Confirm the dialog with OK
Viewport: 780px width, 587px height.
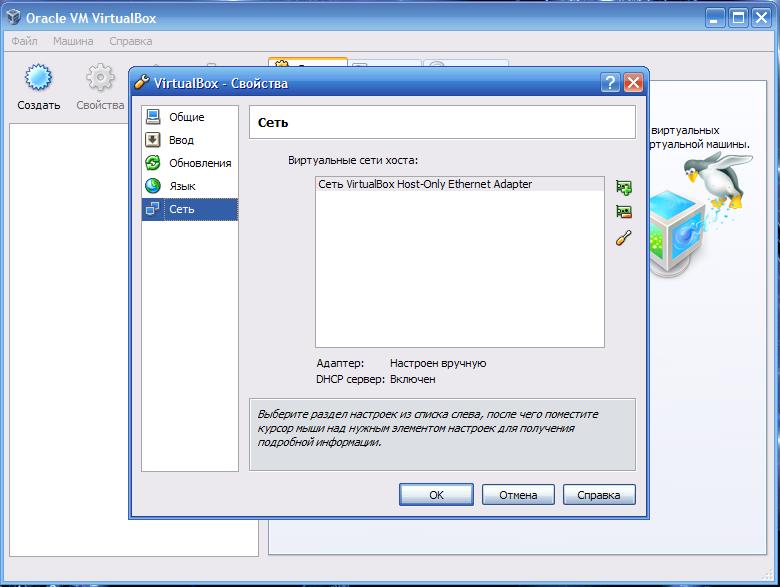pyautogui.click(x=436, y=495)
